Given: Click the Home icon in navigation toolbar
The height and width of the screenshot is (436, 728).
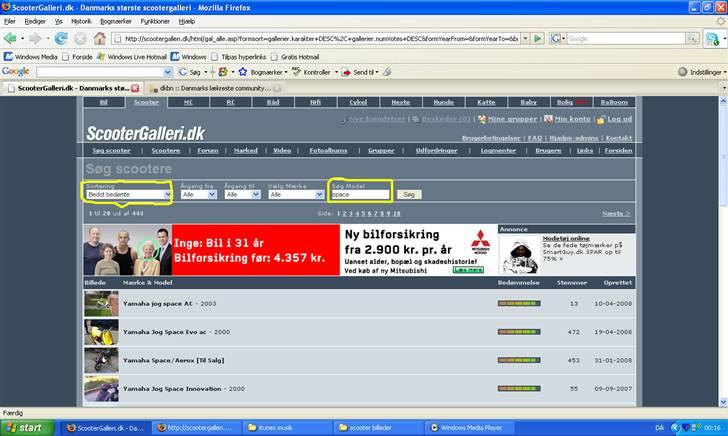Looking at the screenshot, I should [101, 38].
